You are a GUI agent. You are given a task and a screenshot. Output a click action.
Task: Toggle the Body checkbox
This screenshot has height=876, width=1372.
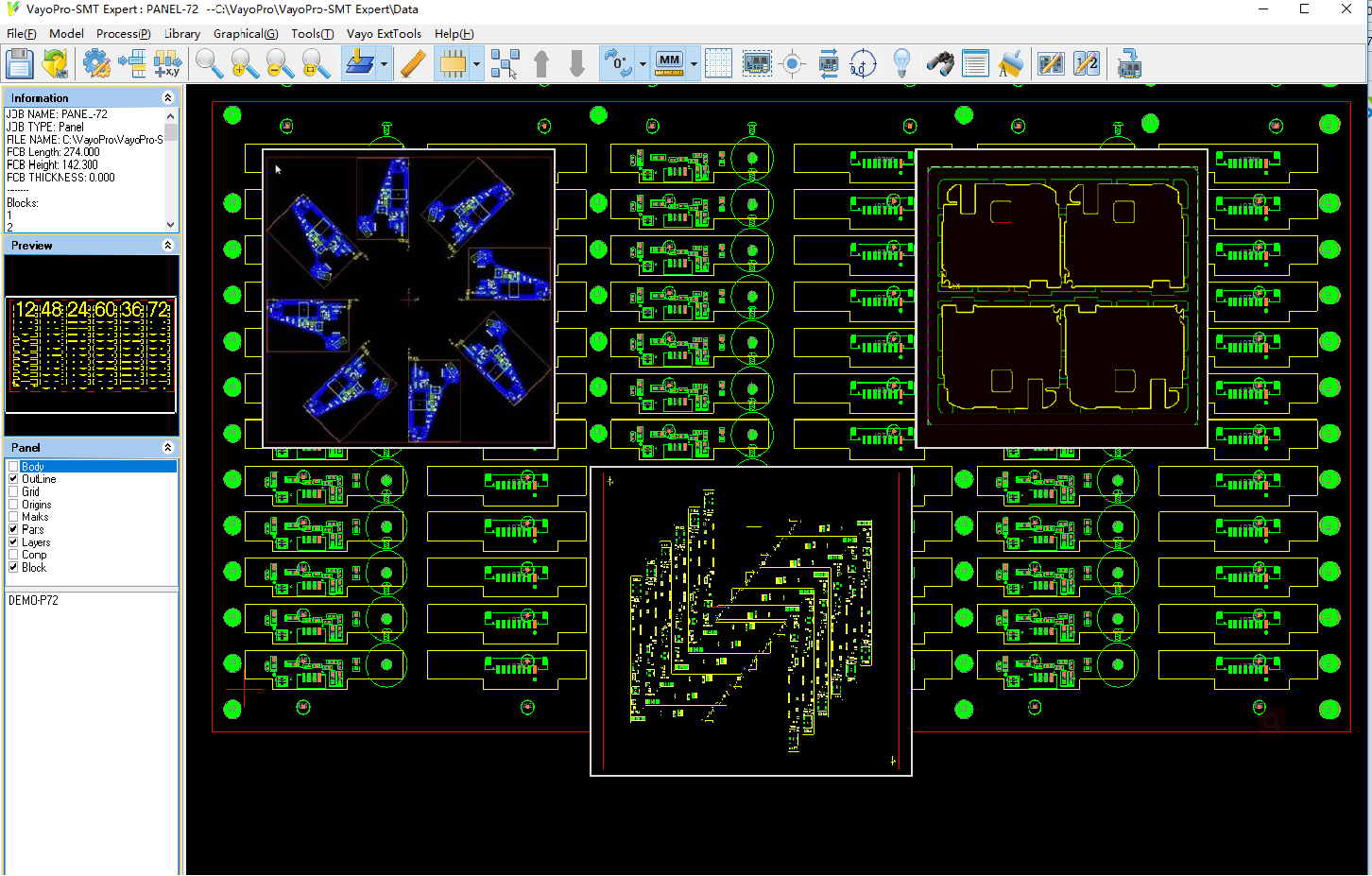click(13, 467)
